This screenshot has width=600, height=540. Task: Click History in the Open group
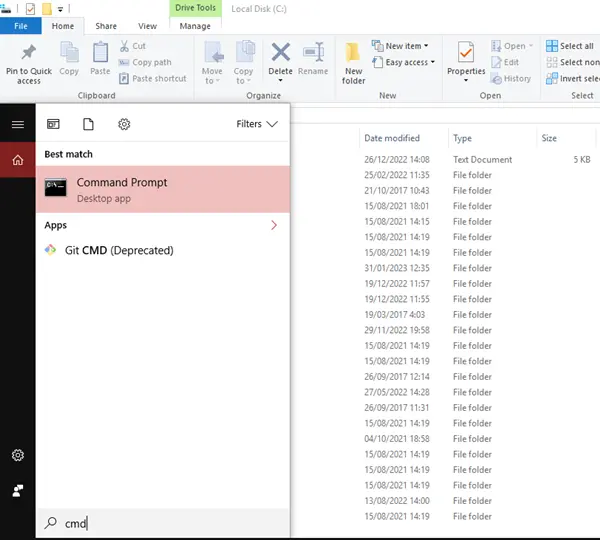point(511,79)
